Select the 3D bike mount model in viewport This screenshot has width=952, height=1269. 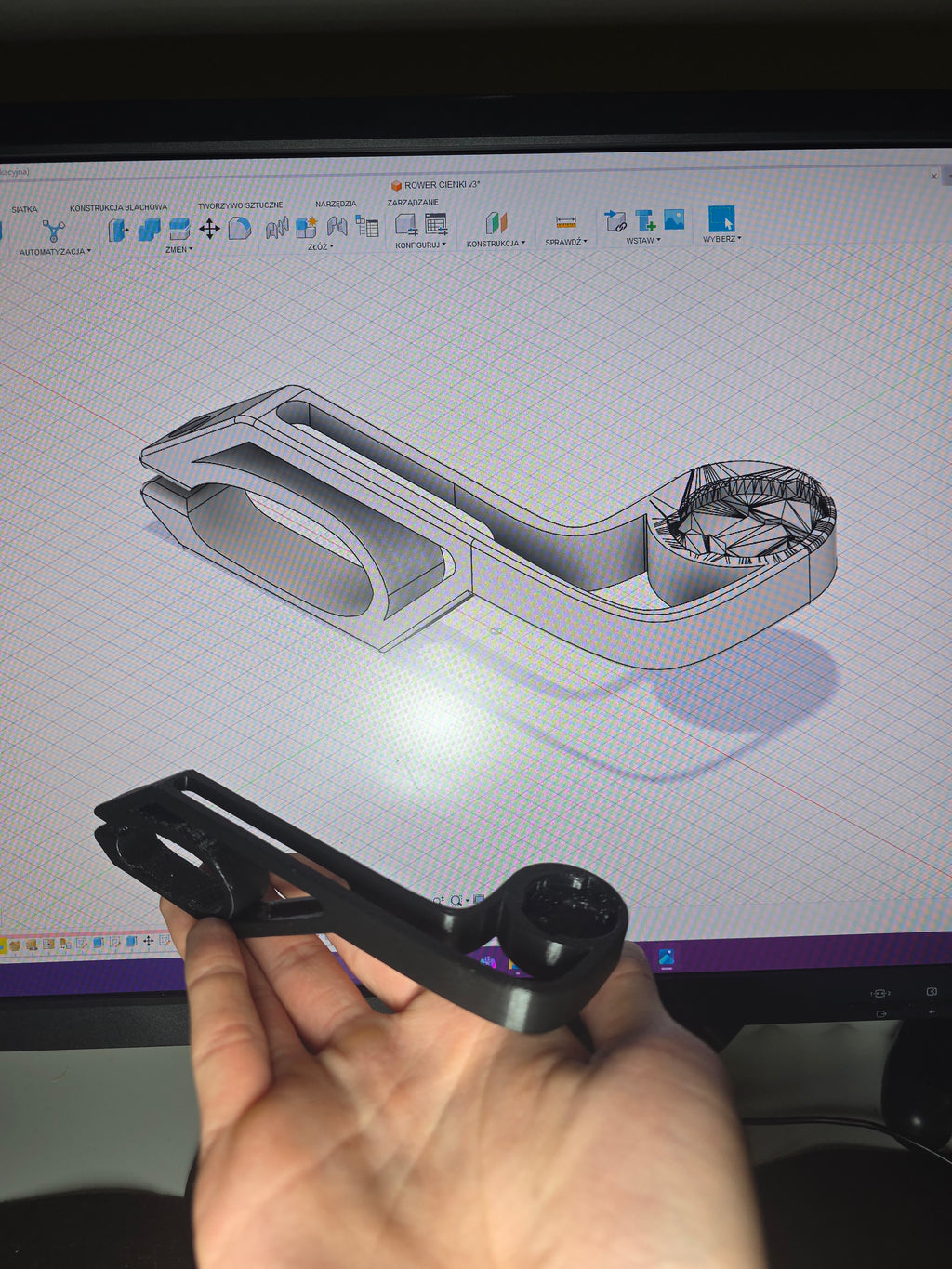pyautogui.click(x=488, y=528)
